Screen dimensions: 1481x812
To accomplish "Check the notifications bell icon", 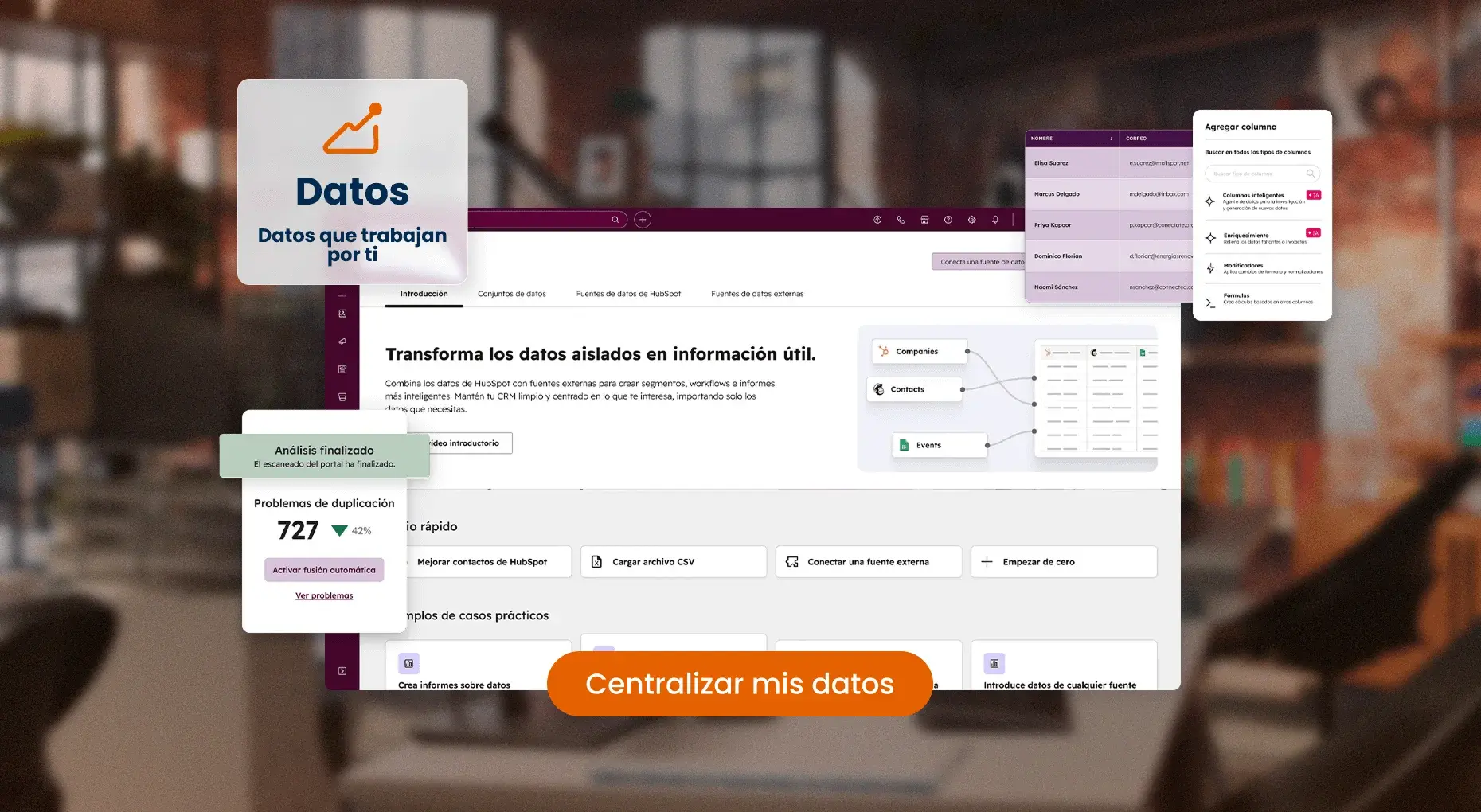I will (995, 220).
